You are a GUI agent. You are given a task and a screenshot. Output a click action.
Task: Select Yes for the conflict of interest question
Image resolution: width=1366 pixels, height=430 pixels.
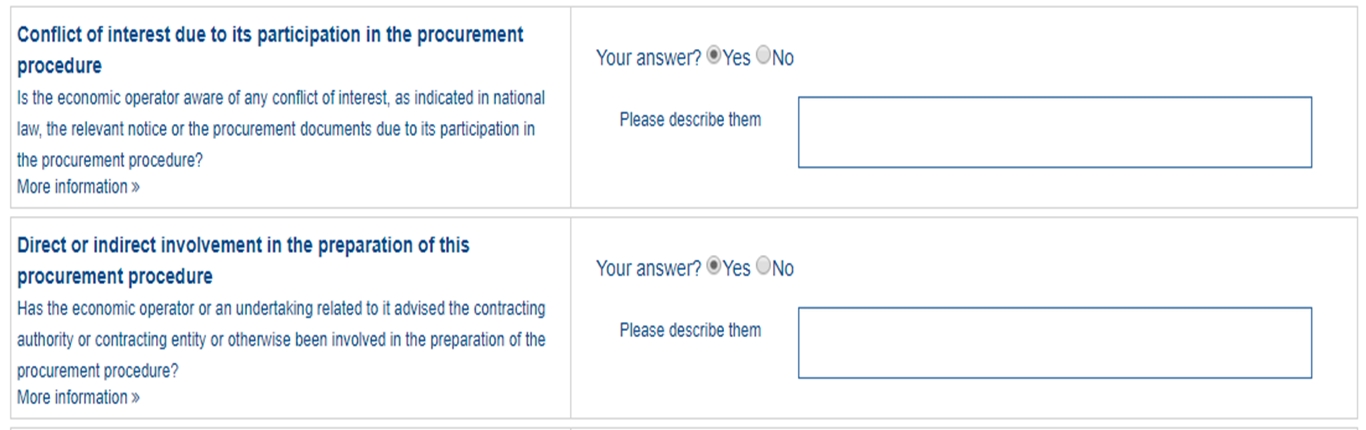tap(713, 56)
